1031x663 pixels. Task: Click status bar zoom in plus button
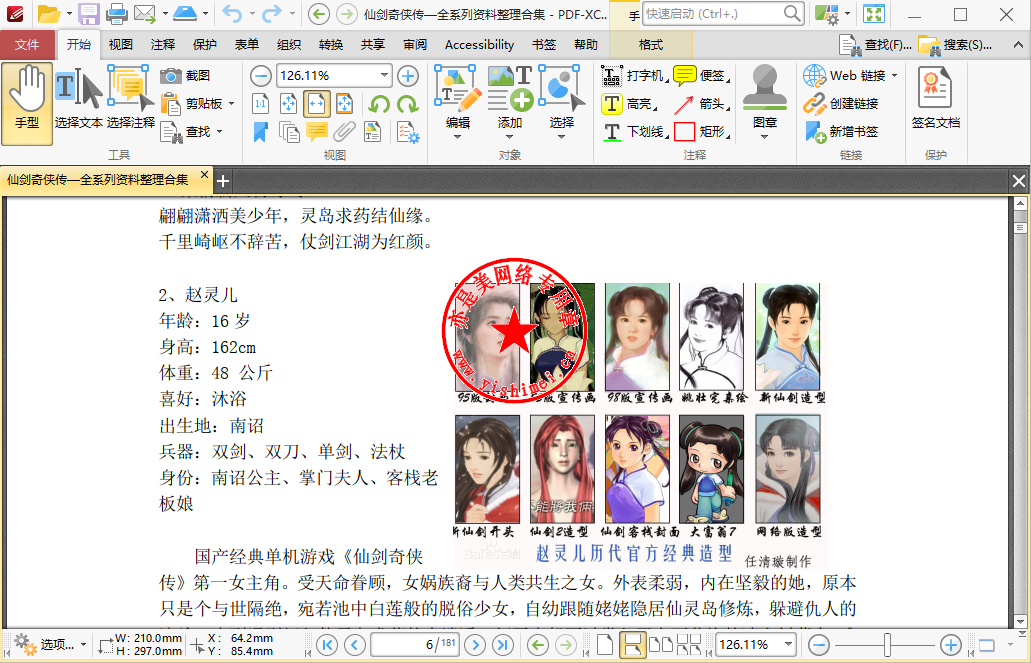(951, 645)
